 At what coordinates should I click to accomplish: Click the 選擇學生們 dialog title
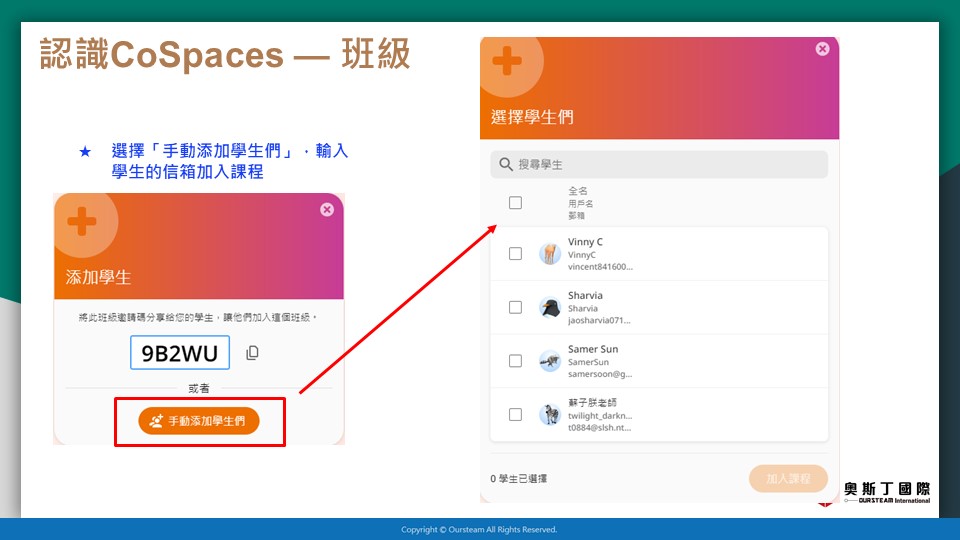[x=532, y=117]
